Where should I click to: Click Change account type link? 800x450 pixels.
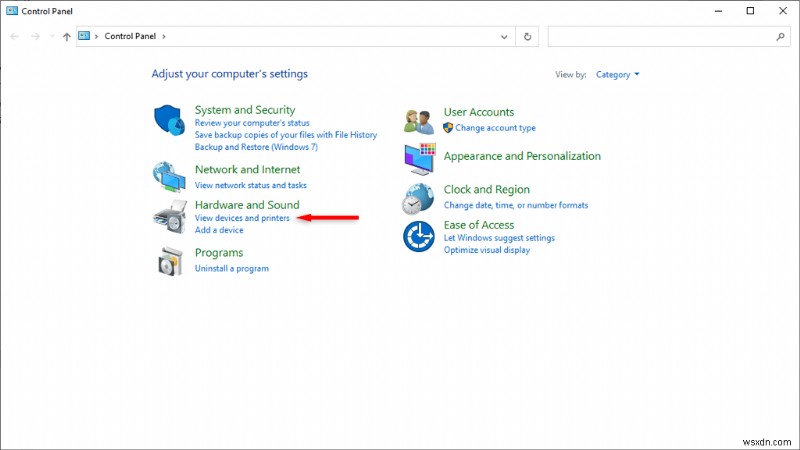coord(495,128)
